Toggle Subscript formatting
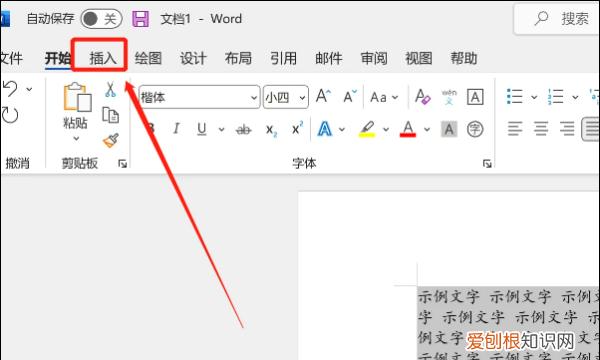The width and height of the screenshot is (600, 360). (x=271, y=130)
